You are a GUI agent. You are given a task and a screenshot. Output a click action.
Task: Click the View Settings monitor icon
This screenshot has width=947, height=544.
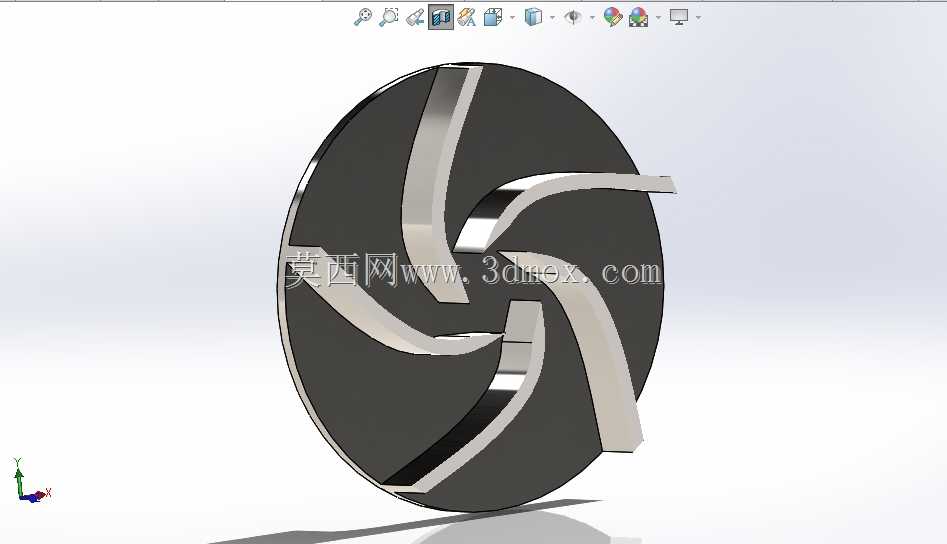[679, 17]
